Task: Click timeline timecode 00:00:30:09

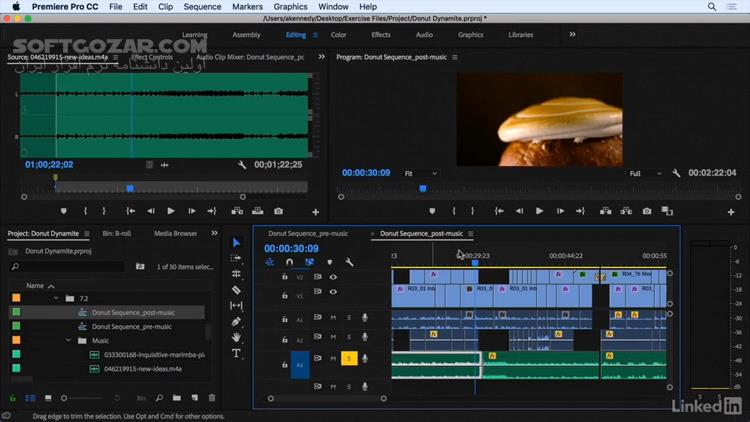Action: click(x=291, y=249)
